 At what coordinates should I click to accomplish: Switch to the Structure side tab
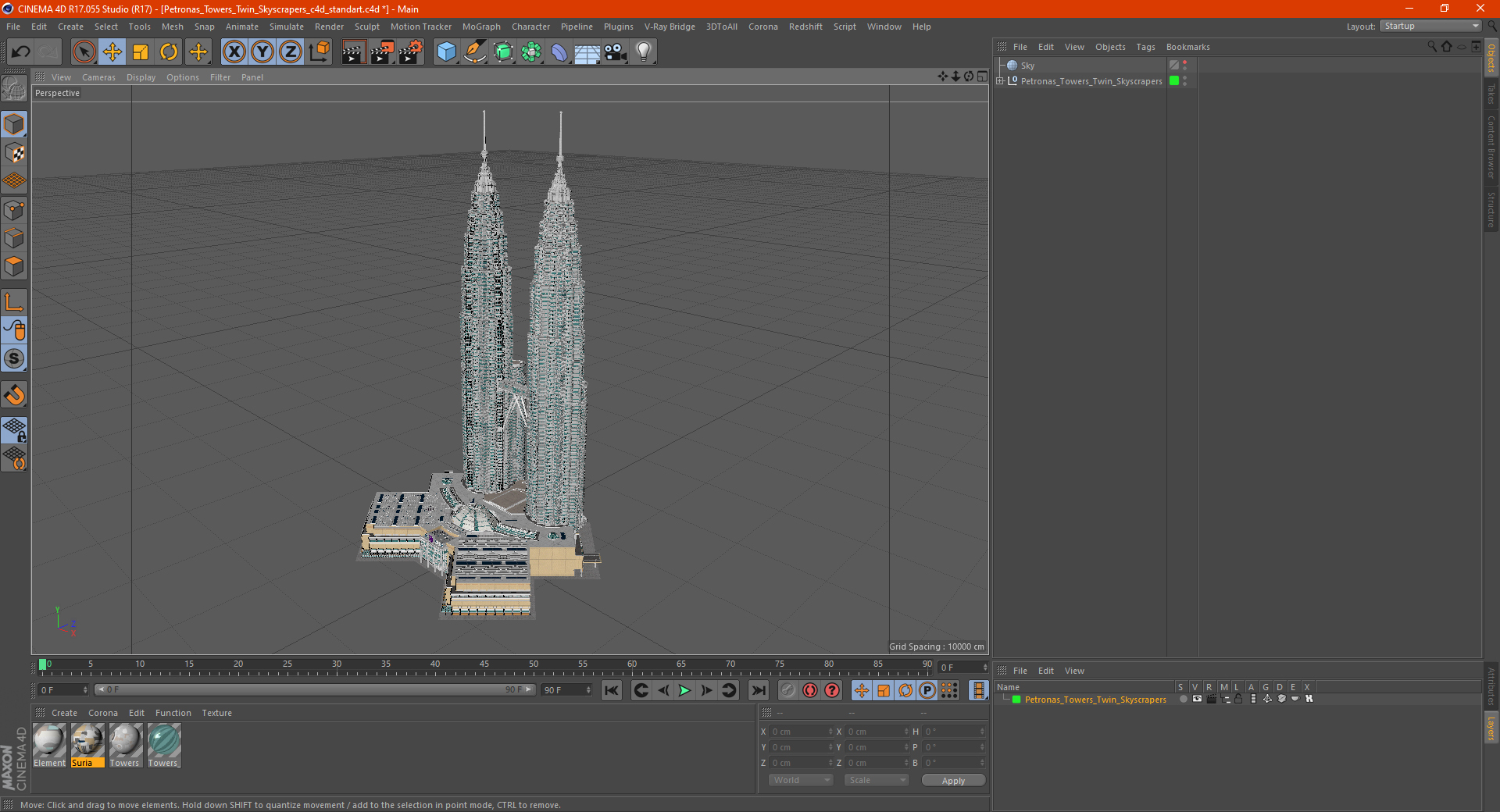point(1491,209)
